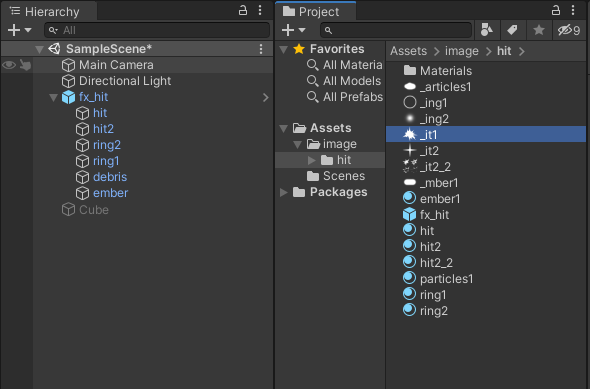590x389 pixels.
Task: Collapse the image folder
Action: tap(298, 144)
